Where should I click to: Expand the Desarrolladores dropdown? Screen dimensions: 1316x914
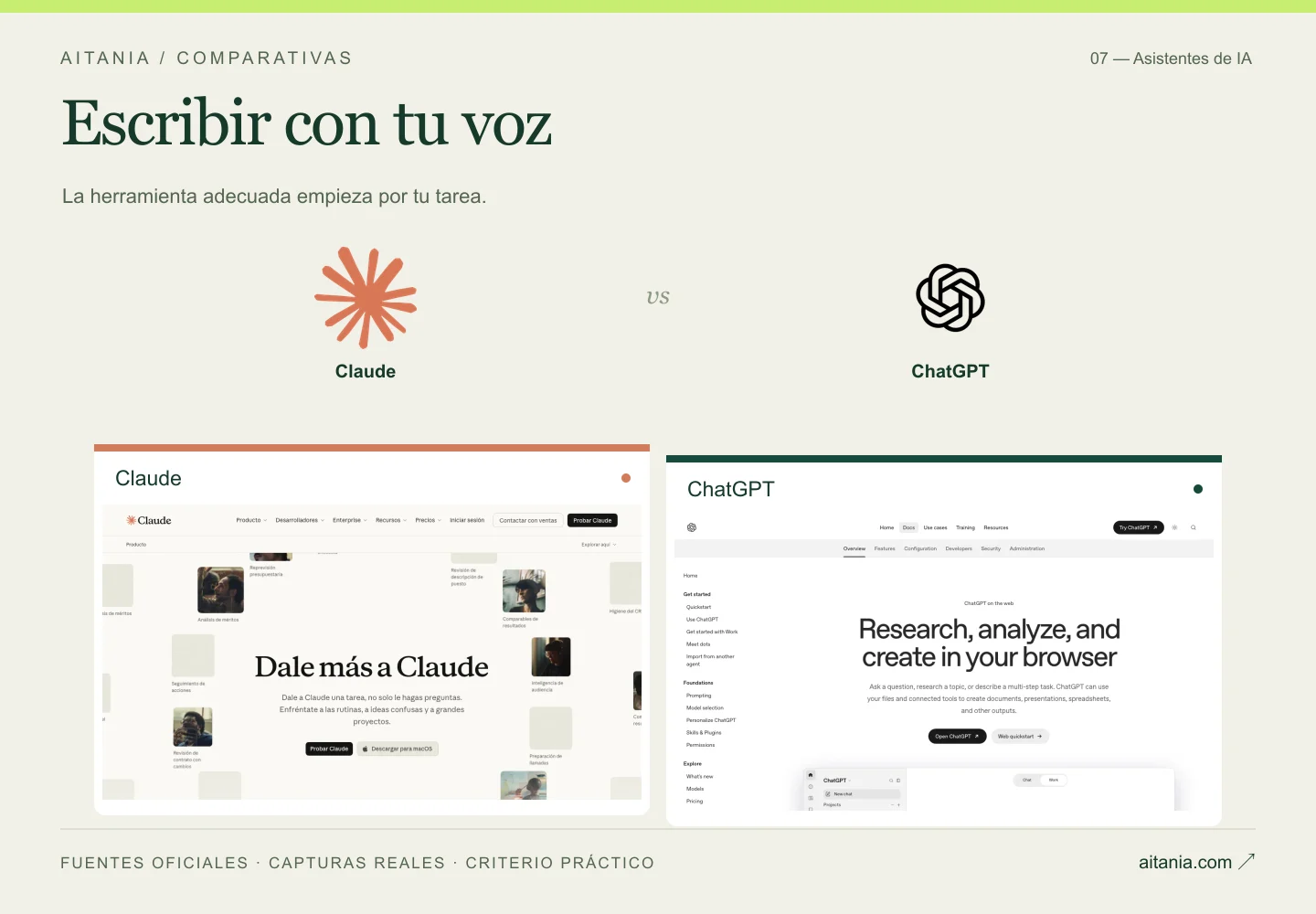300,520
